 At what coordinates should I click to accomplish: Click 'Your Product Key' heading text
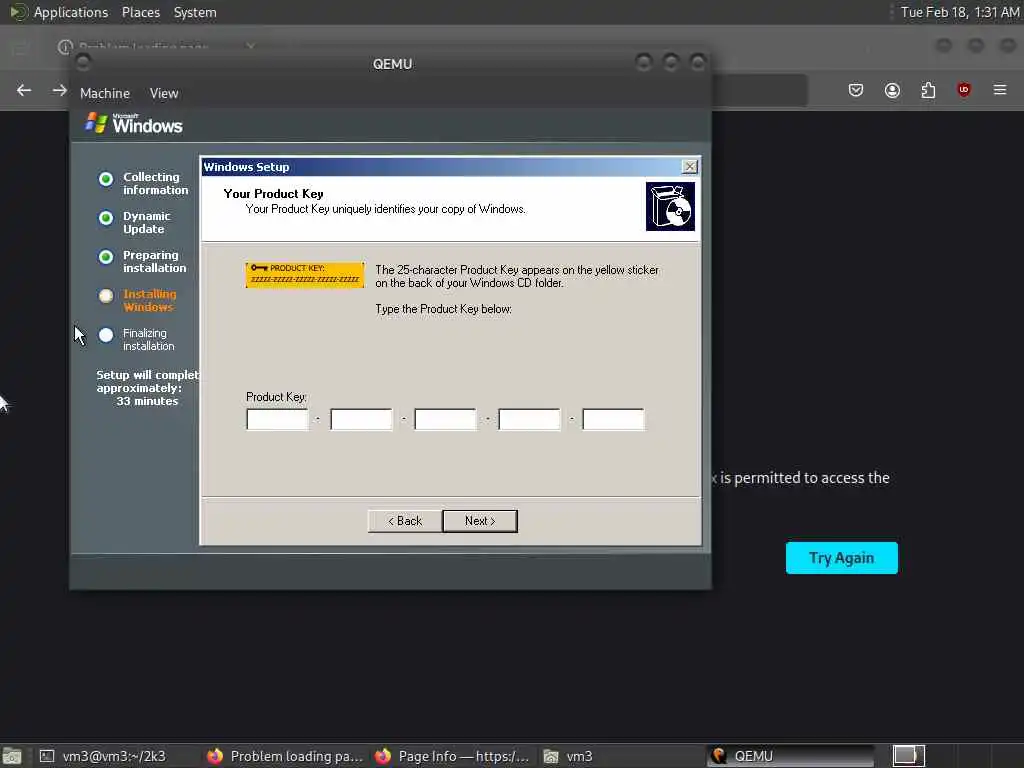click(x=273, y=193)
